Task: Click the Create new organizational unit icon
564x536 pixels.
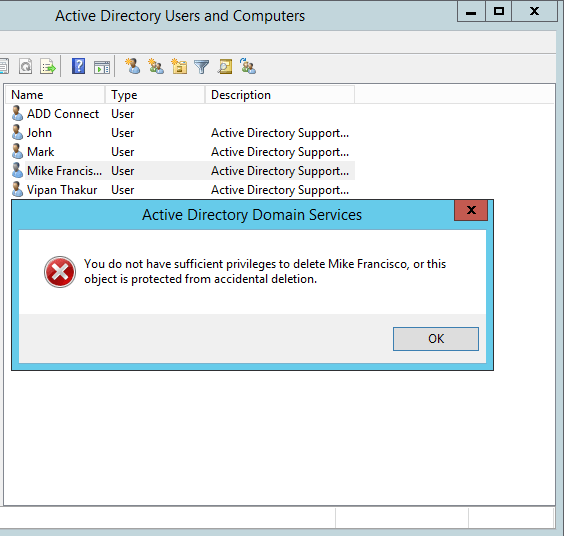Action: (x=179, y=67)
